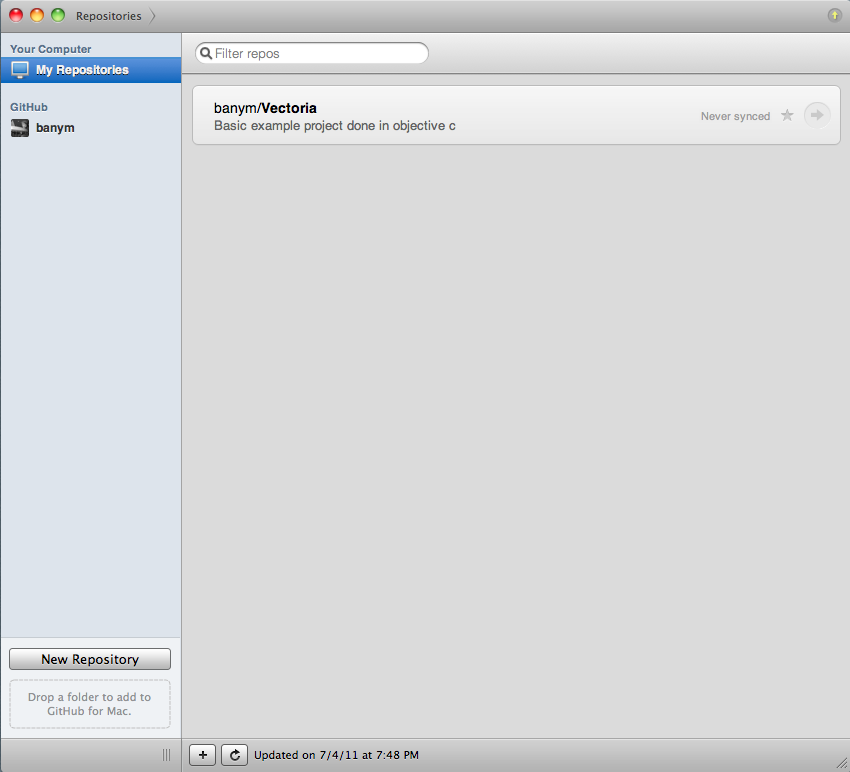
Task: Click the Never synced status text
Action: point(735,116)
